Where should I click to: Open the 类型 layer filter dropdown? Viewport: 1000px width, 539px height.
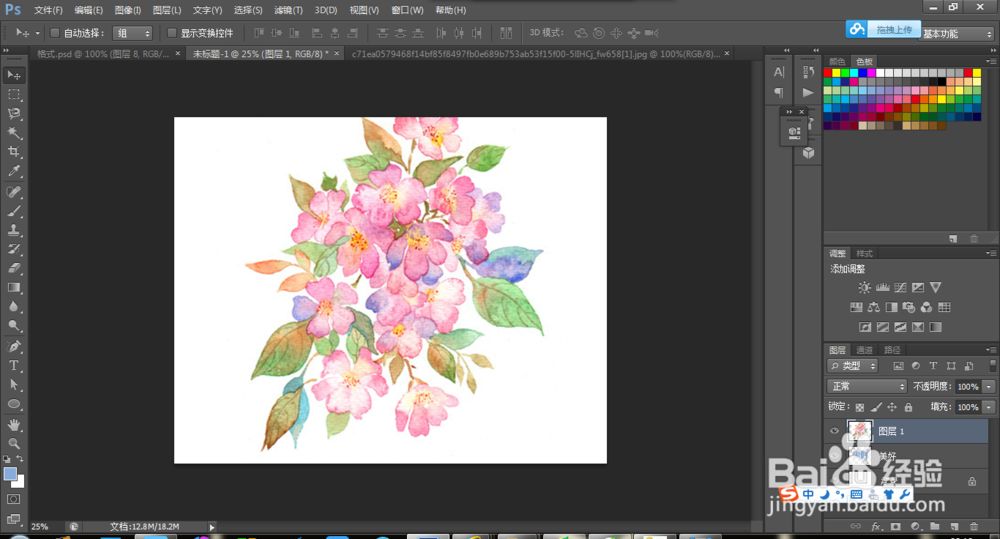tap(853, 366)
